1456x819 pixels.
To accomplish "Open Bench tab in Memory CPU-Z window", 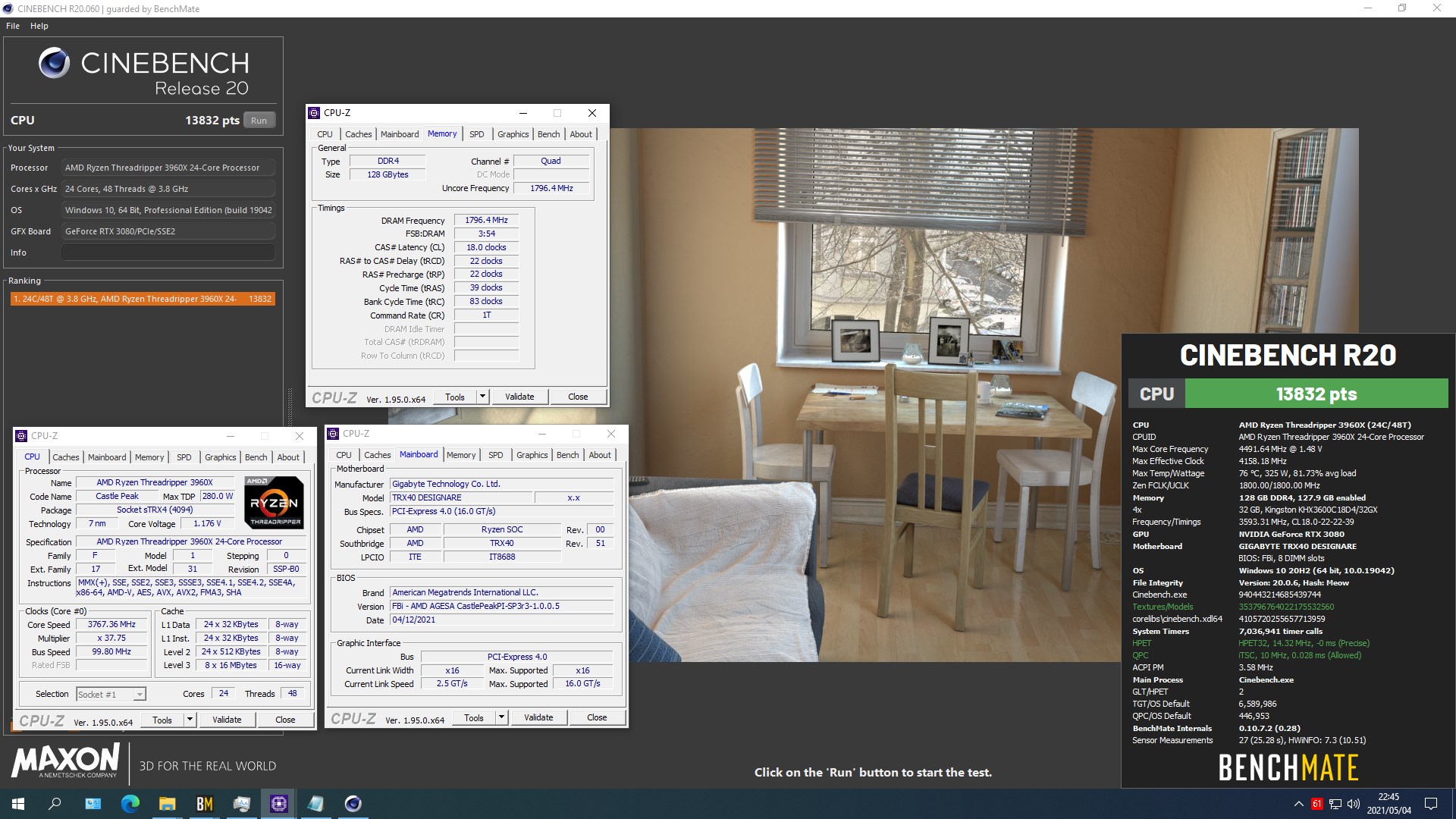I will coord(549,134).
